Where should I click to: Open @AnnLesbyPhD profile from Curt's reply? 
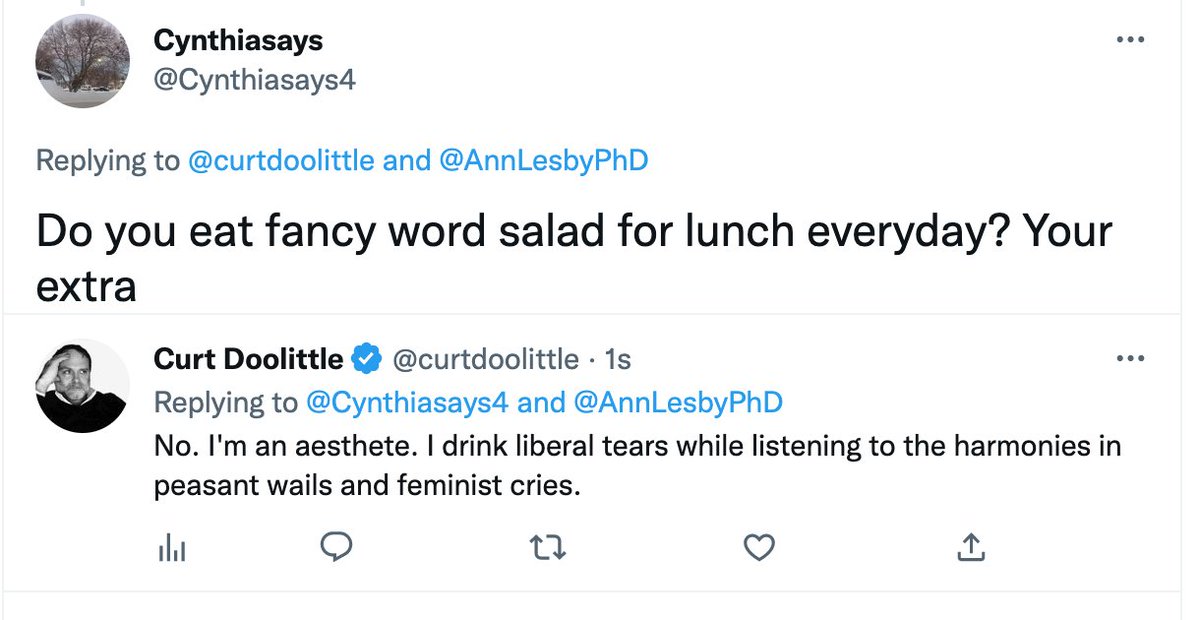pyautogui.click(x=684, y=402)
